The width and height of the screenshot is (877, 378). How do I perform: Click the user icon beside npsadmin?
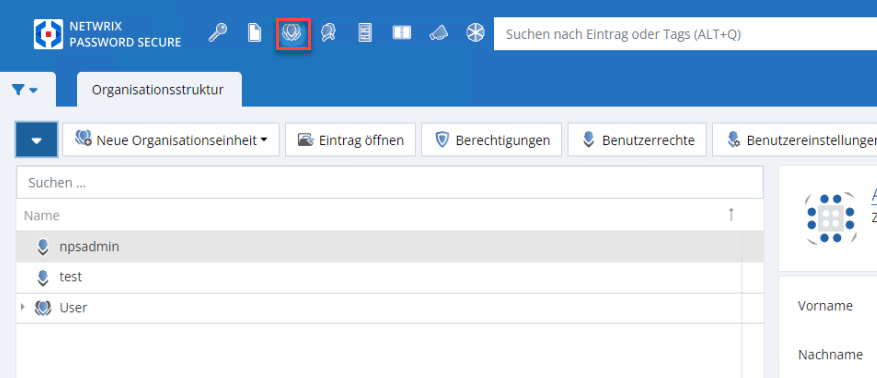43,247
